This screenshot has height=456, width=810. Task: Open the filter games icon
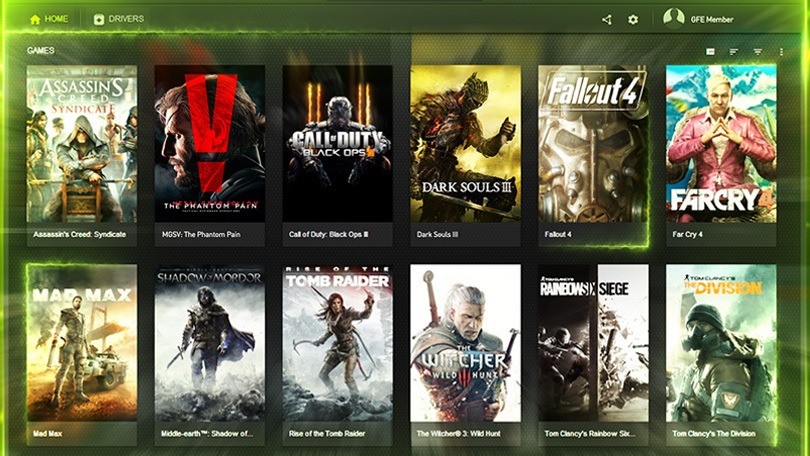click(757, 51)
